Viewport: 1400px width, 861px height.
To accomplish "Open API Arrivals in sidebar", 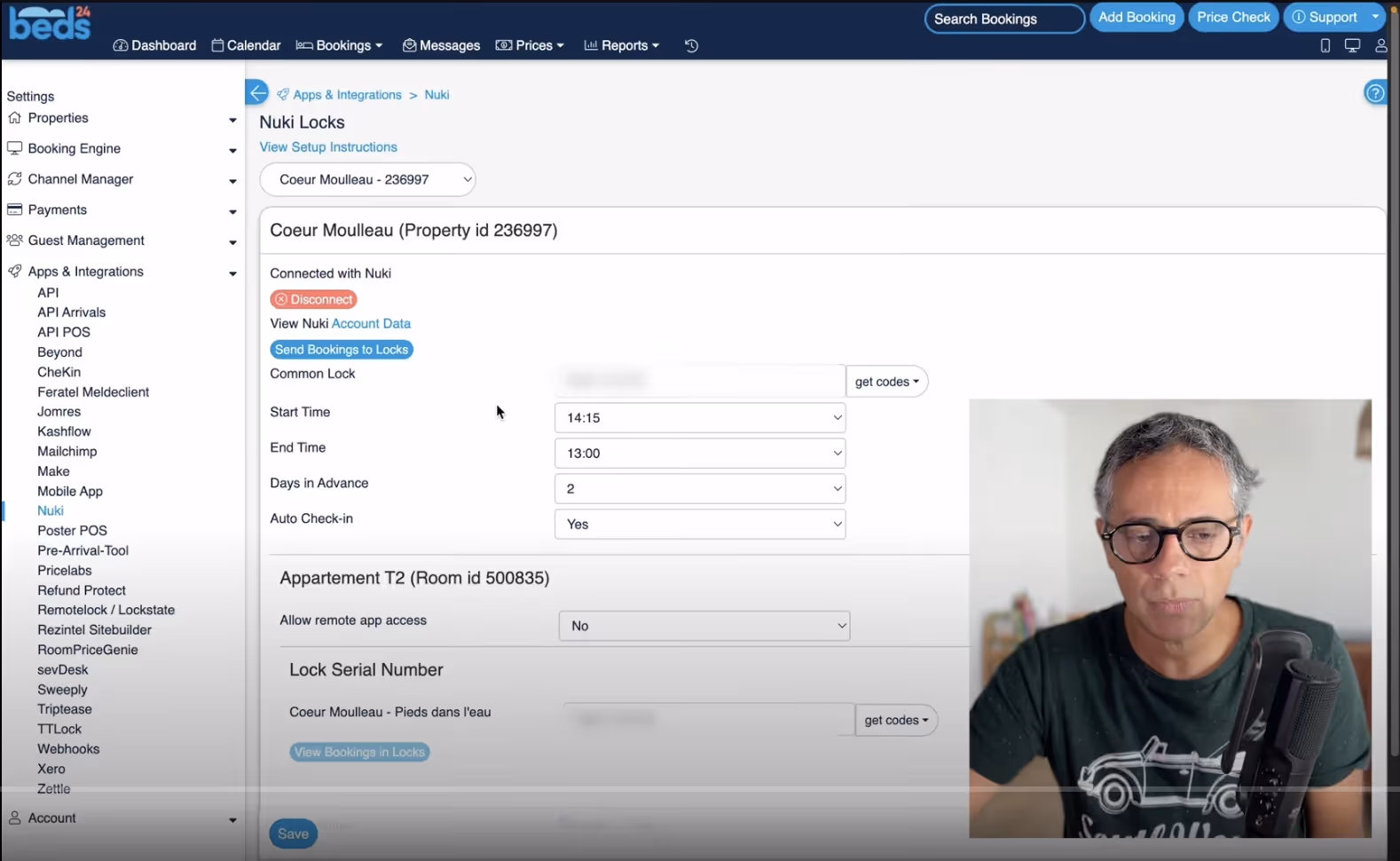I will tap(71, 312).
